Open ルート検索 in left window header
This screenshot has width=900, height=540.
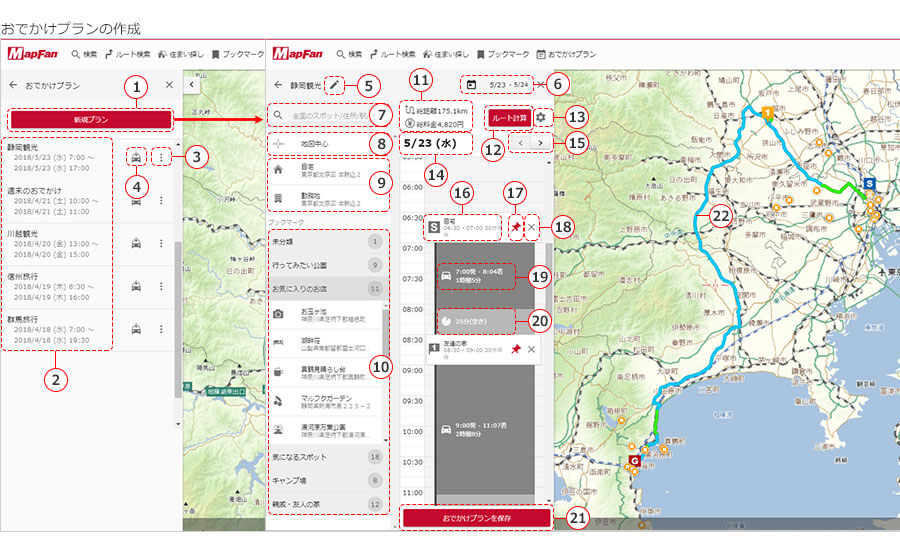[127, 54]
